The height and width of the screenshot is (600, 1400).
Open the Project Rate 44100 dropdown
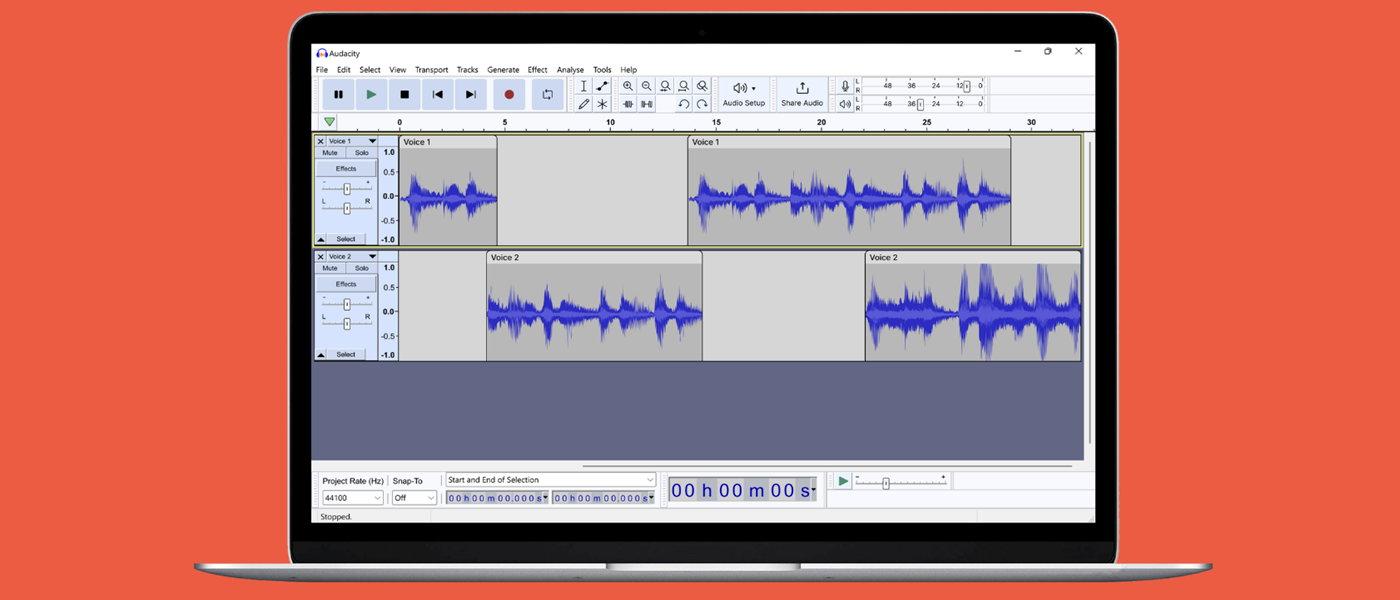352,498
